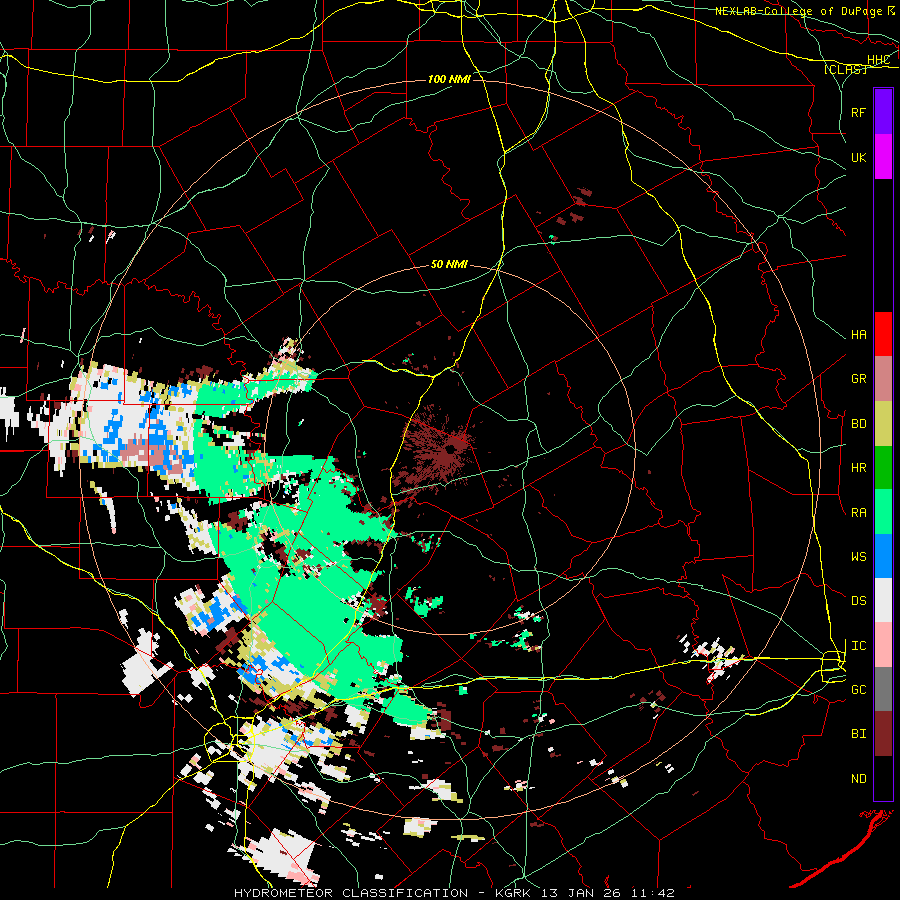Click the 'BI' legend label

[858, 734]
